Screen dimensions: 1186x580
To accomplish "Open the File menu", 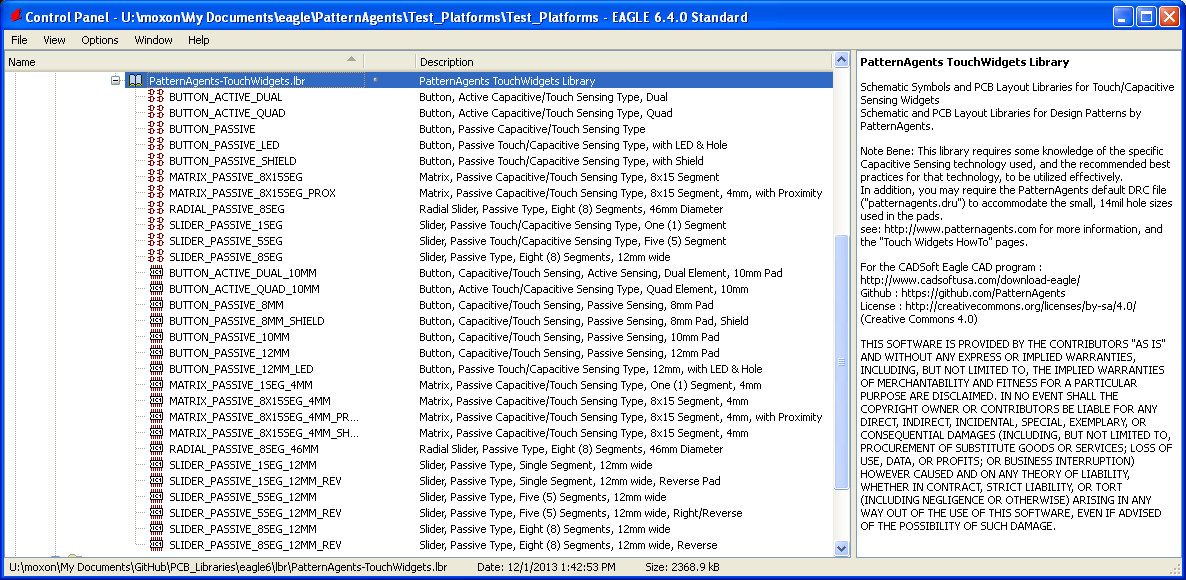I will point(19,40).
